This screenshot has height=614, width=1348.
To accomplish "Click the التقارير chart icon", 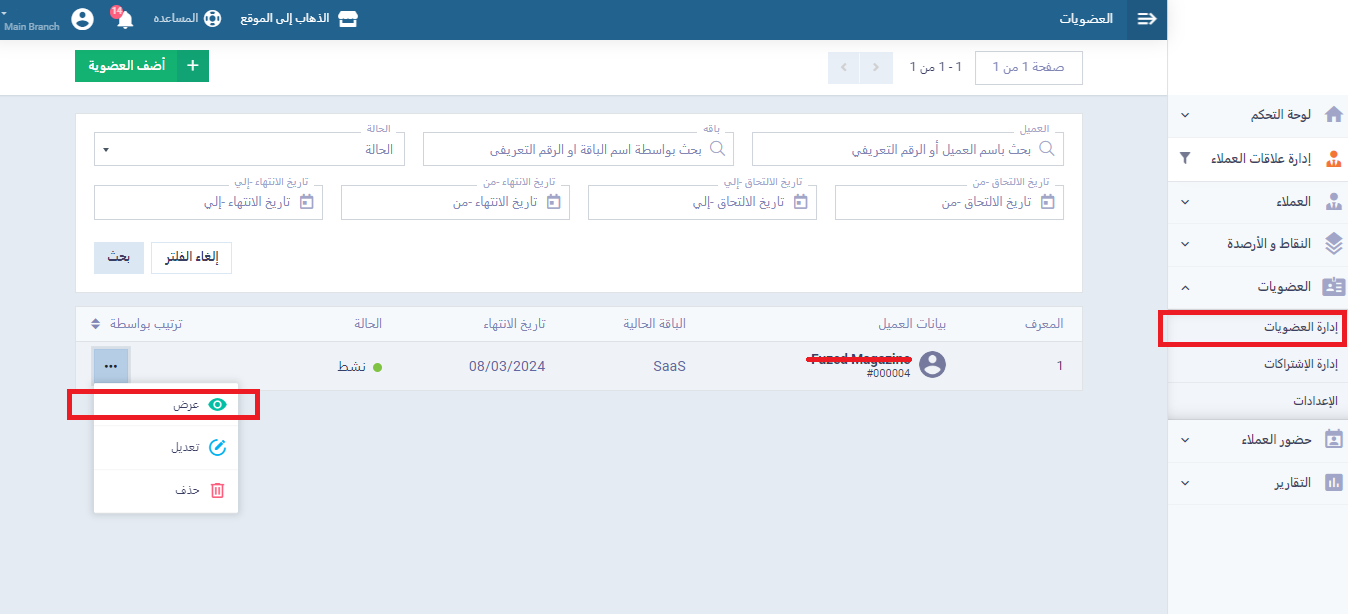I will (x=1333, y=482).
